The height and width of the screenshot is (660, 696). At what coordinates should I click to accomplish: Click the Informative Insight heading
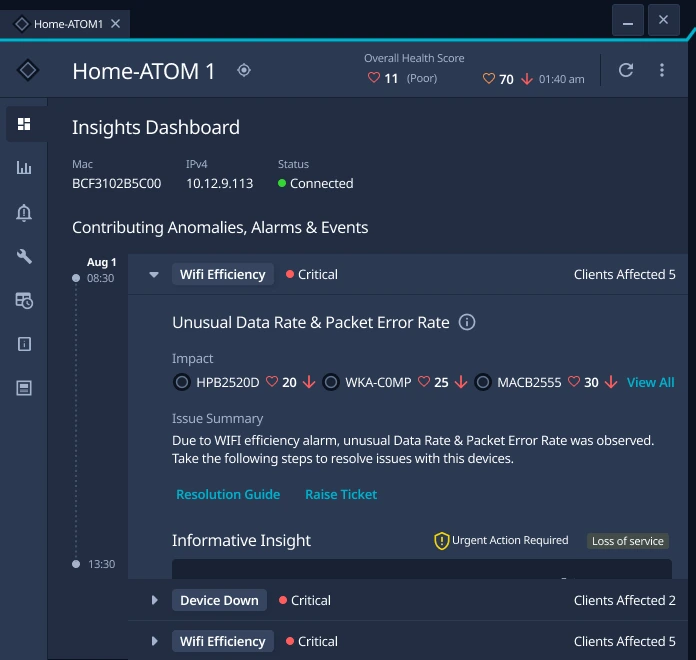tap(241, 541)
